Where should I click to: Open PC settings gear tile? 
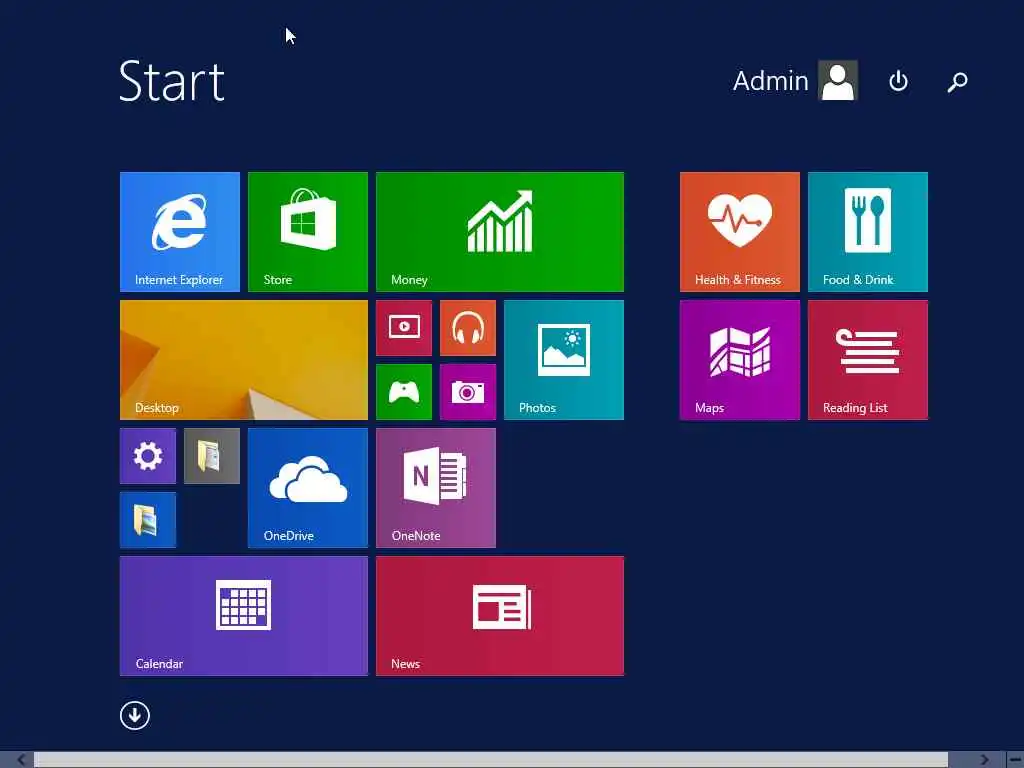[148, 456]
